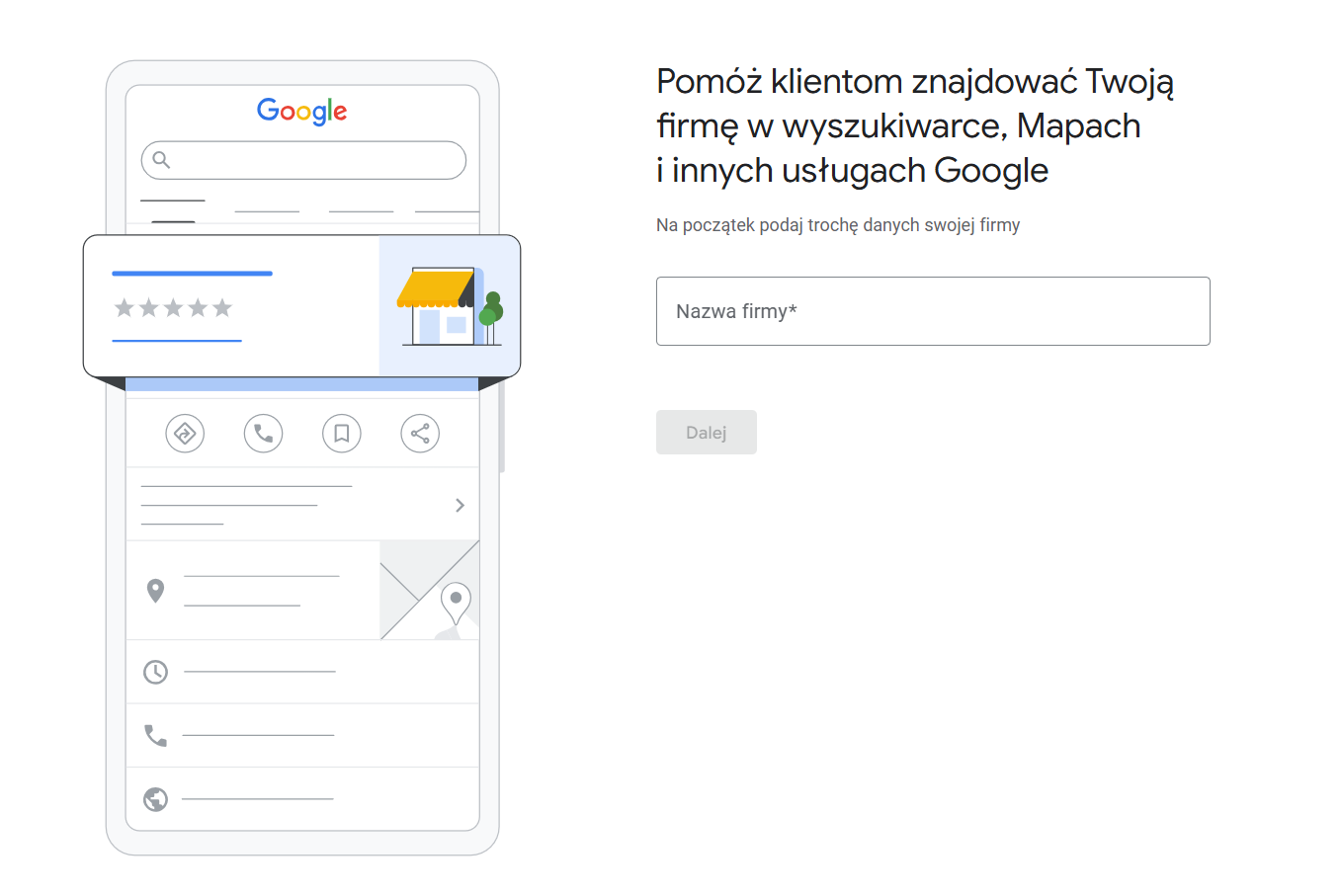Click the directions arrow icon
Screen dimensions: 1341x896
[x=185, y=434]
